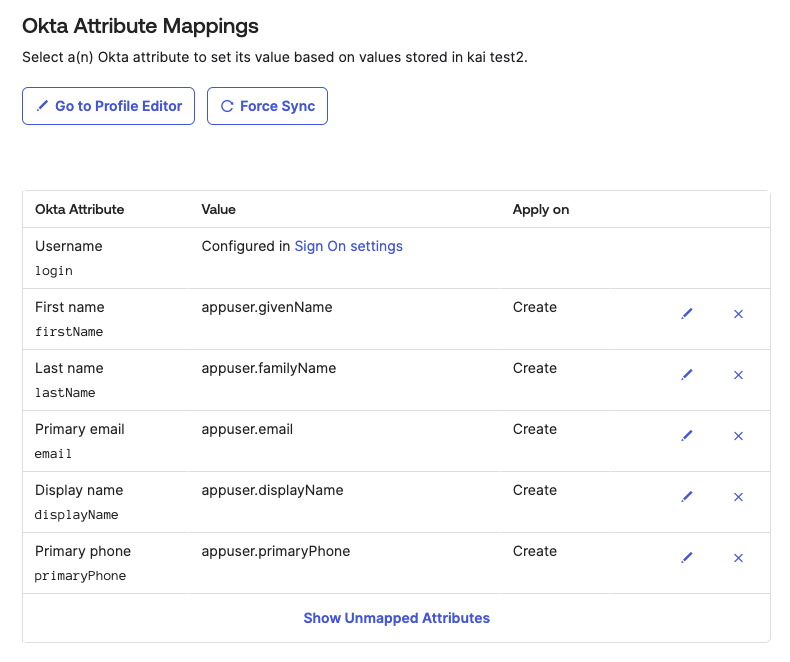The width and height of the screenshot is (790, 662).
Task: Delete the Display name mapping X icon
Action: pos(738,497)
